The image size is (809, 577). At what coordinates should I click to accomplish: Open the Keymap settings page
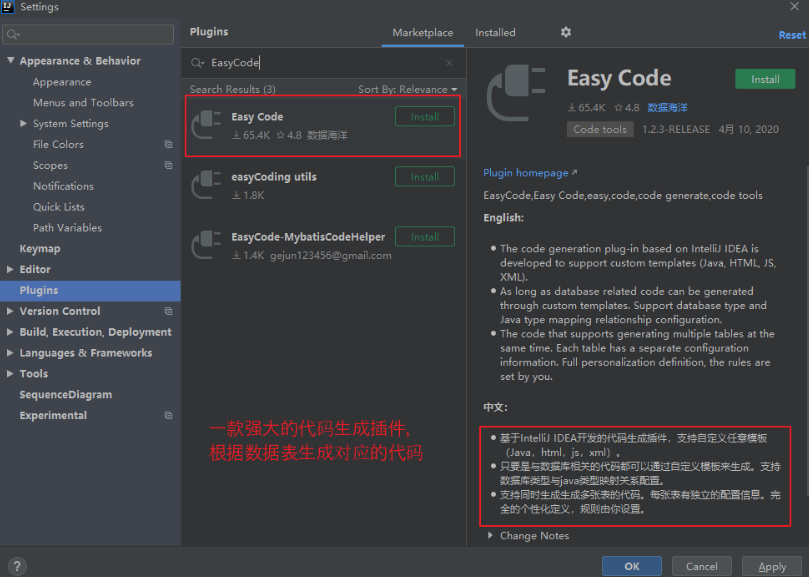point(40,249)
